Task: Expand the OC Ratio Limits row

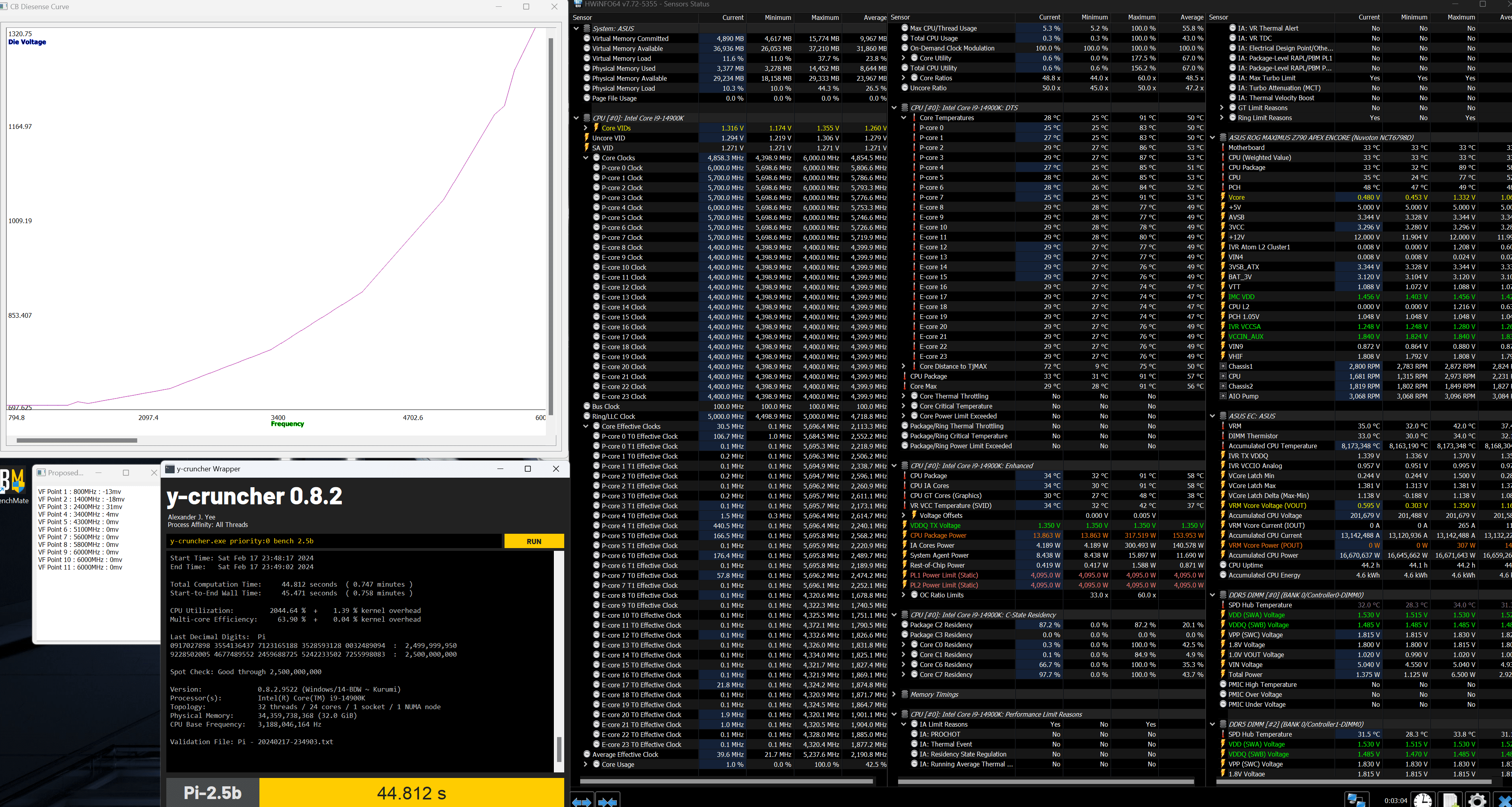Action: pos(904,595)
